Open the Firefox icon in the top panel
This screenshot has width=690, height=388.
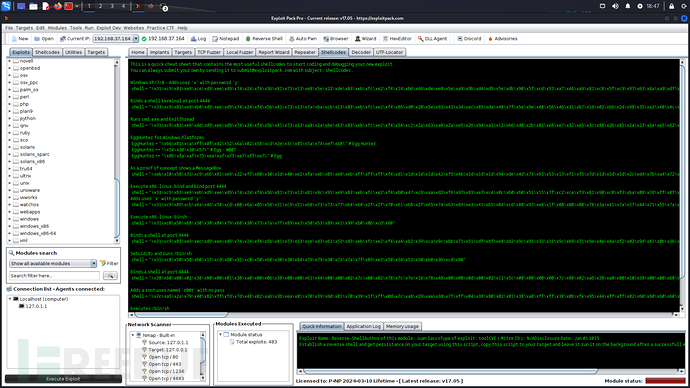pos(57,6)
